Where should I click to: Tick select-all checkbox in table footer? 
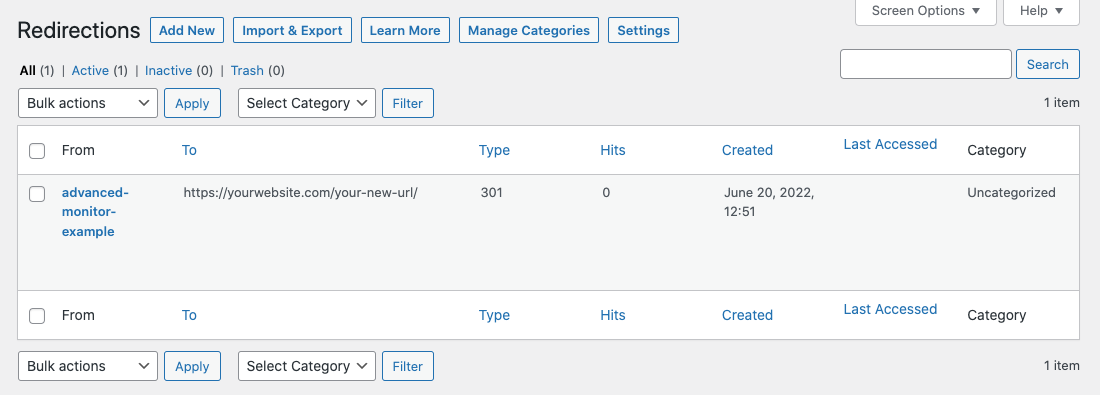(x=37, y=316)
